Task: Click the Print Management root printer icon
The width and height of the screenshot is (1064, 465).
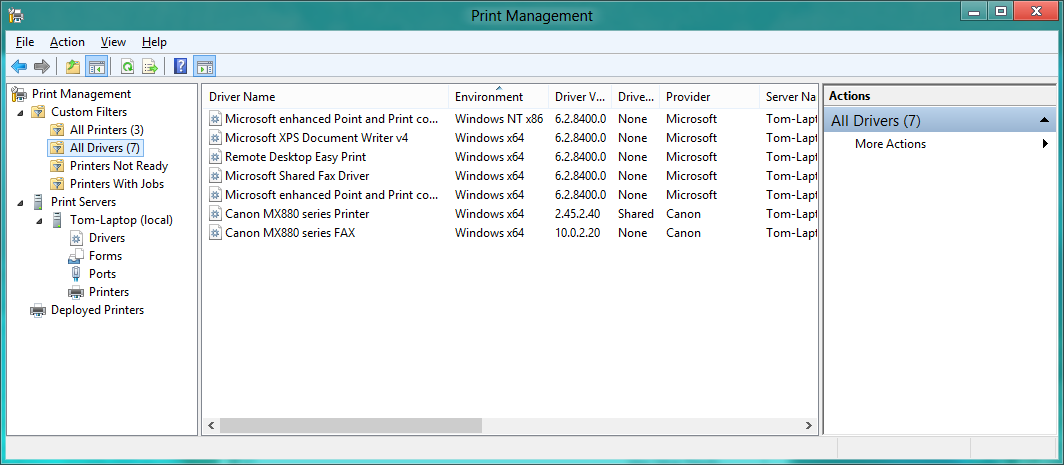Action: tap(19, 94)
